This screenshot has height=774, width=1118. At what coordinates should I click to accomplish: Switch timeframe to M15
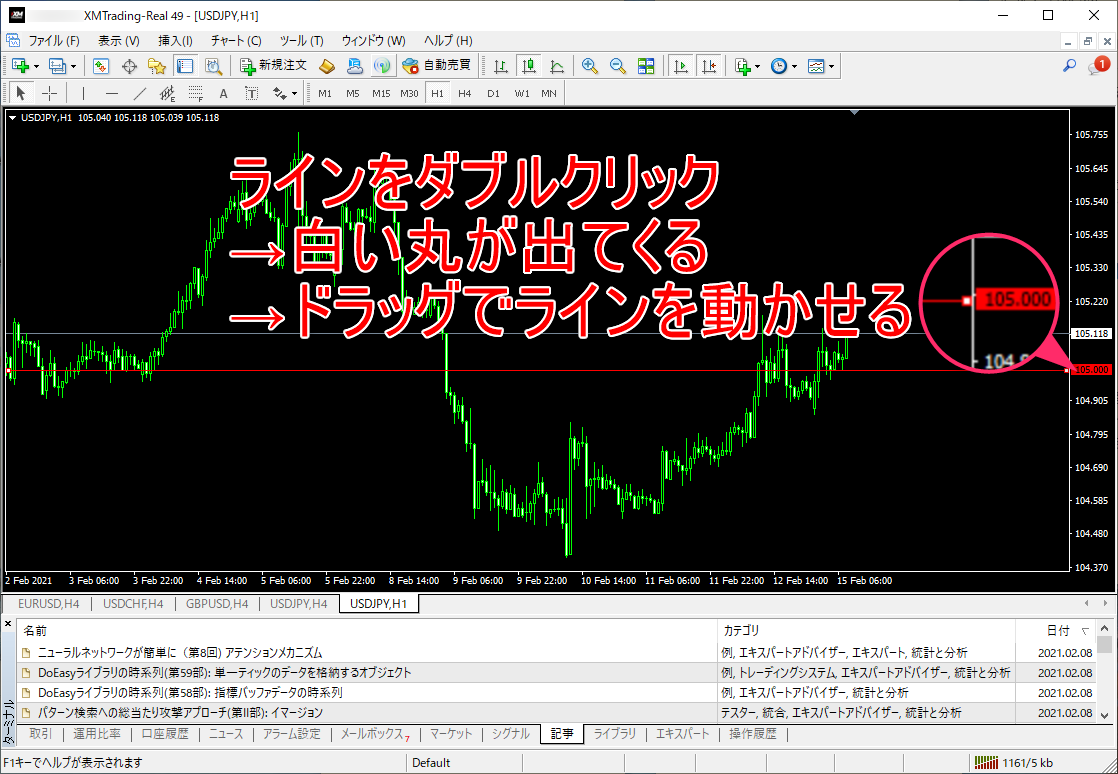(381, 93)
